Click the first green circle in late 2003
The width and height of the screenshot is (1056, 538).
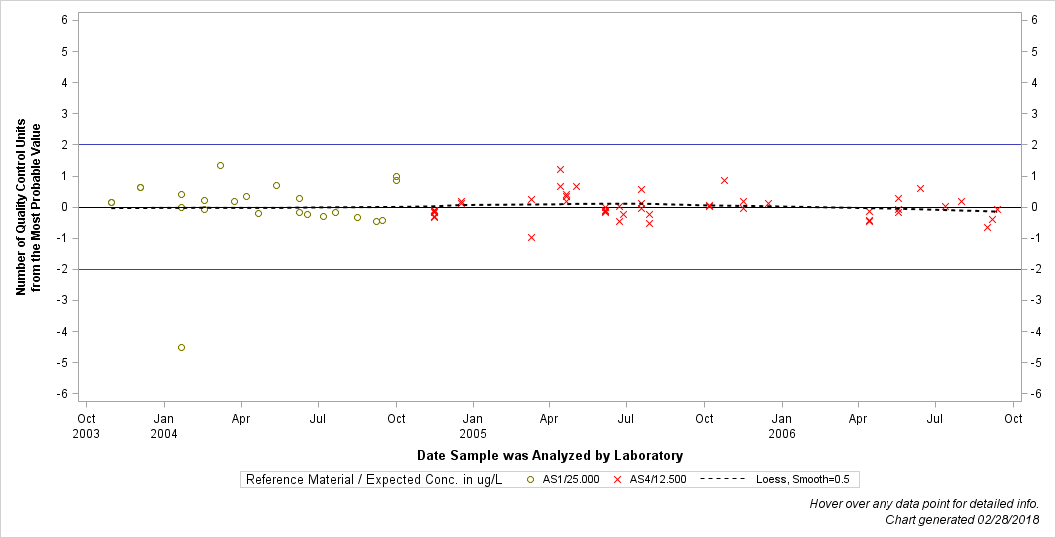tap(111, 202)
